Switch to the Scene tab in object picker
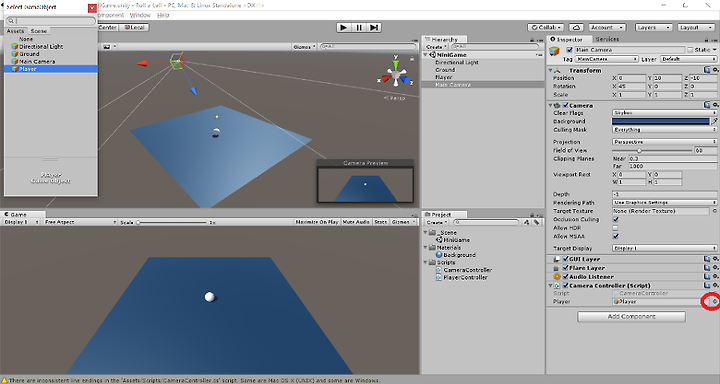720x384 pixels. [x=39, y=31]
